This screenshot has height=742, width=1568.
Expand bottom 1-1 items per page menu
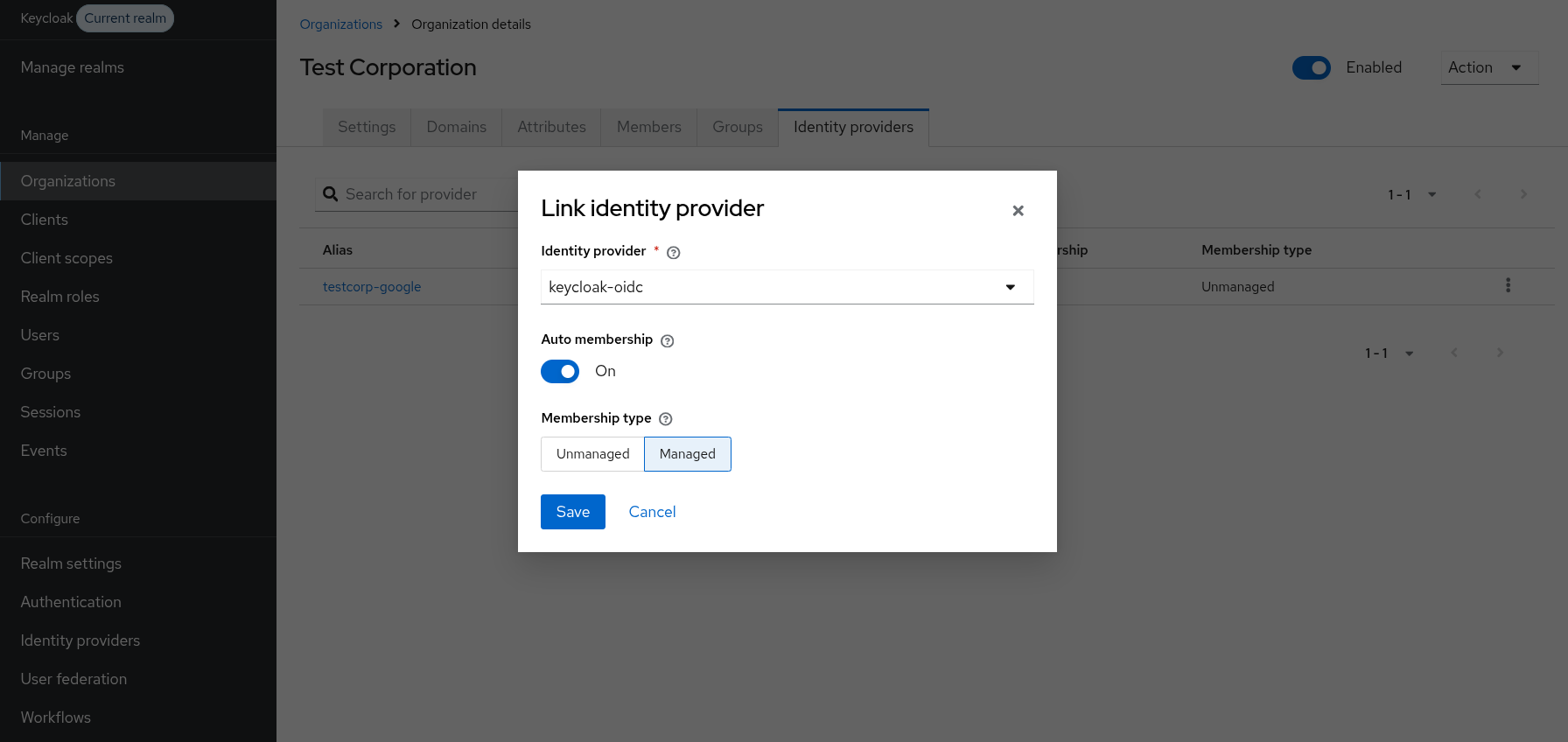(x=1389, y=353)
